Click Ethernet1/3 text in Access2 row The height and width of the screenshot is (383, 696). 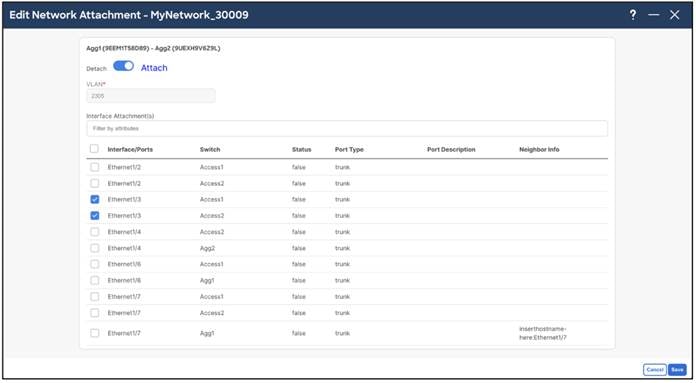click(x=124, y=216)
